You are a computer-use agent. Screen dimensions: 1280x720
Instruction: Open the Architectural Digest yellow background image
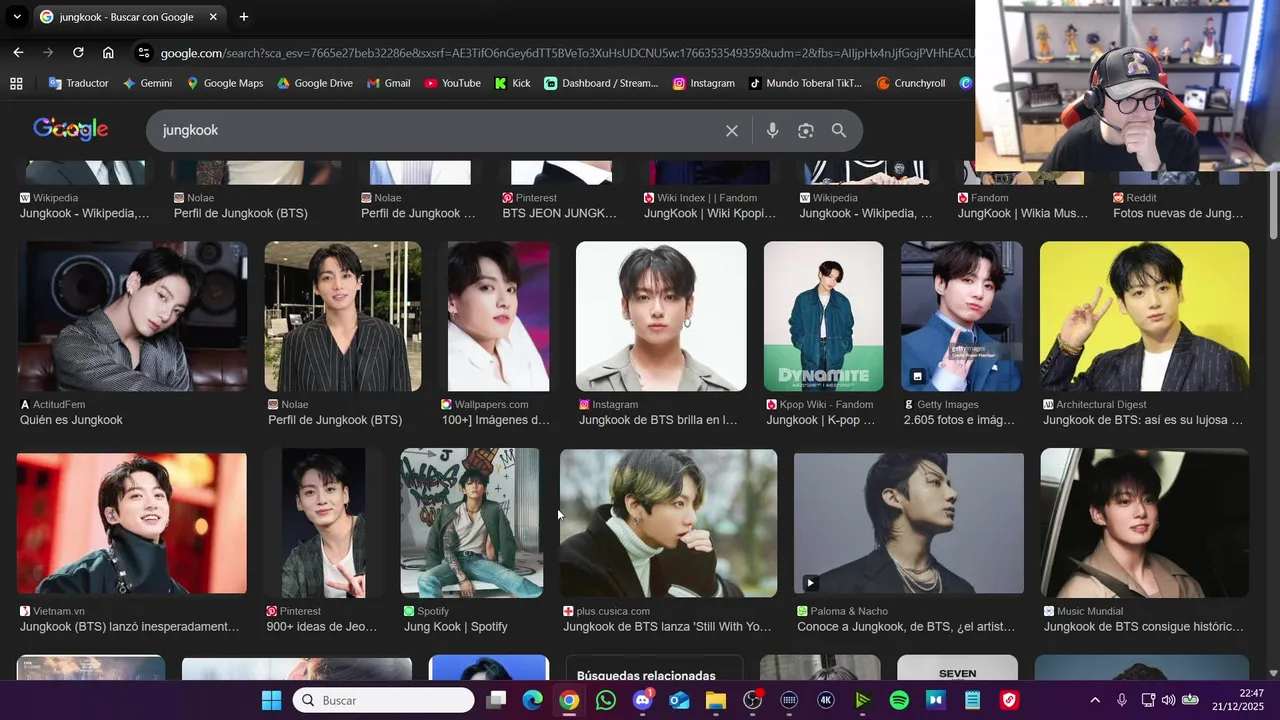tap(1144, 316)
